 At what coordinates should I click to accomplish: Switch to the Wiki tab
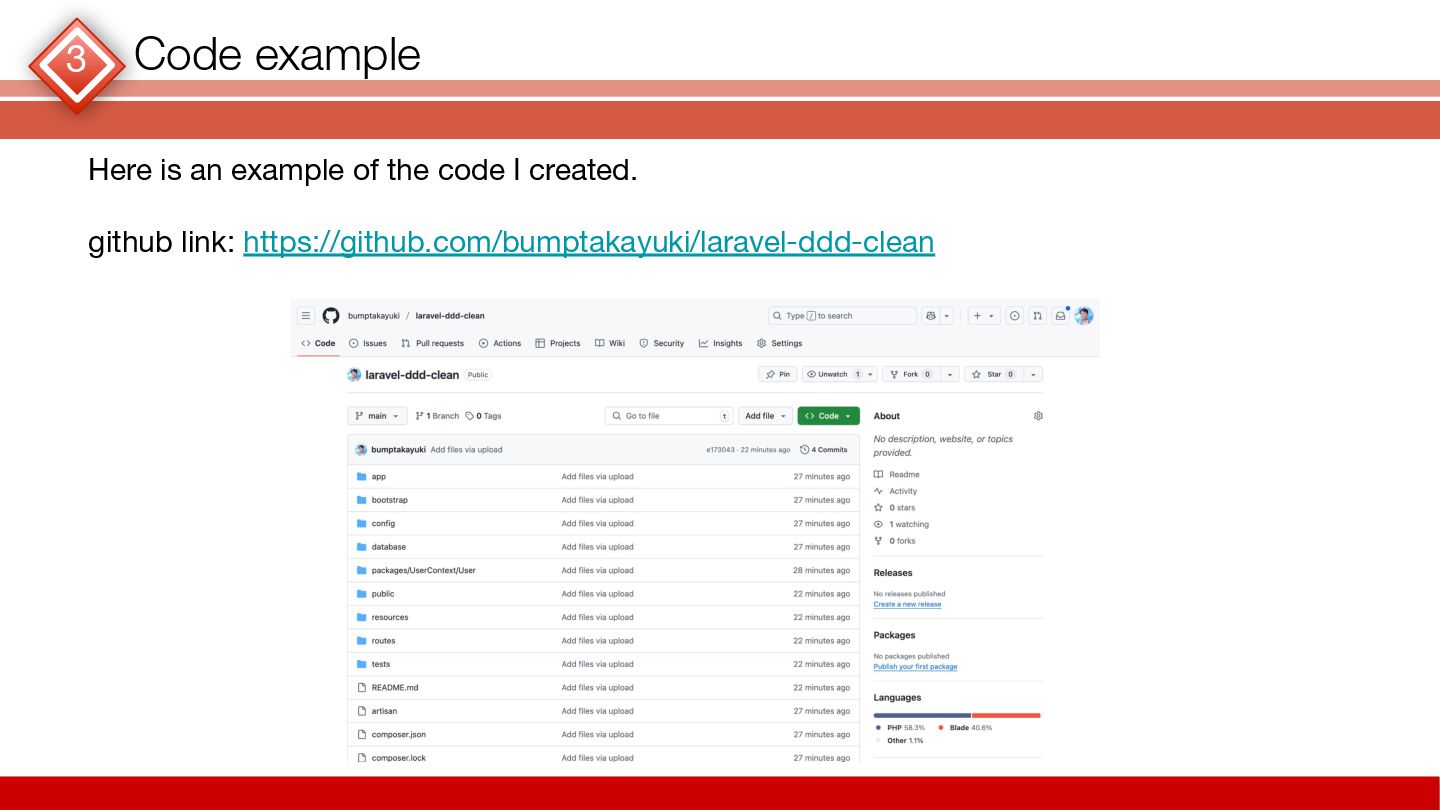(x=610, y=343)
